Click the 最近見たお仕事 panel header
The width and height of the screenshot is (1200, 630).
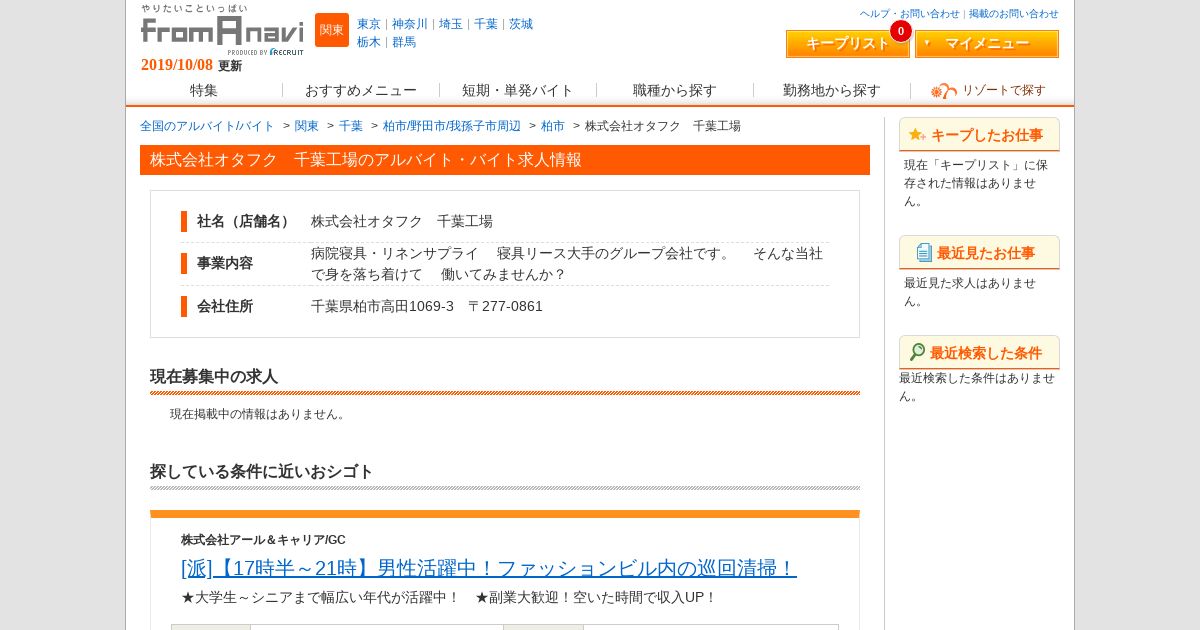click(x=979, y=253)
